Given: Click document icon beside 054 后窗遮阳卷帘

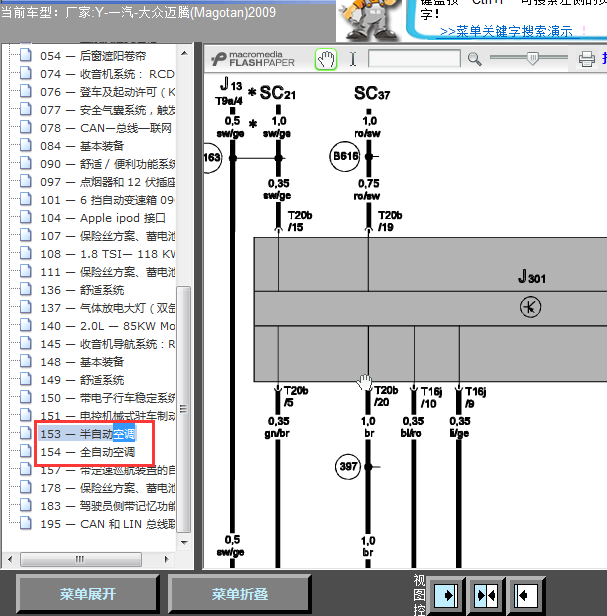Looking at the screenshot, I should [26, 55].
